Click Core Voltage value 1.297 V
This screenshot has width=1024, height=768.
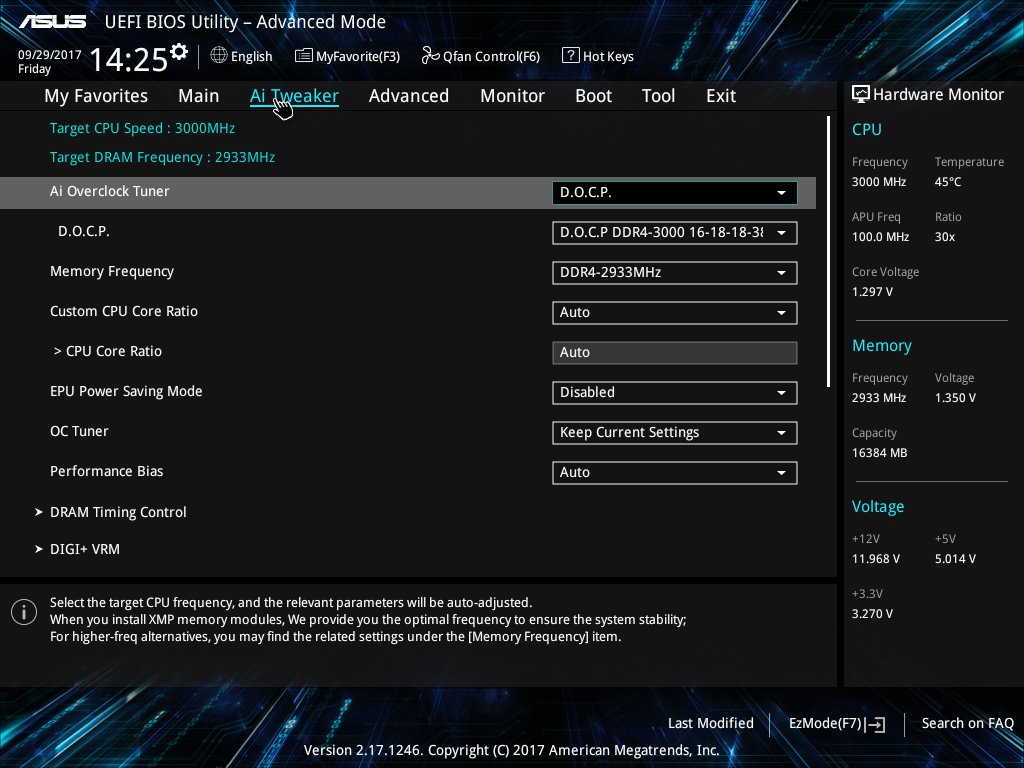[872, 292]
